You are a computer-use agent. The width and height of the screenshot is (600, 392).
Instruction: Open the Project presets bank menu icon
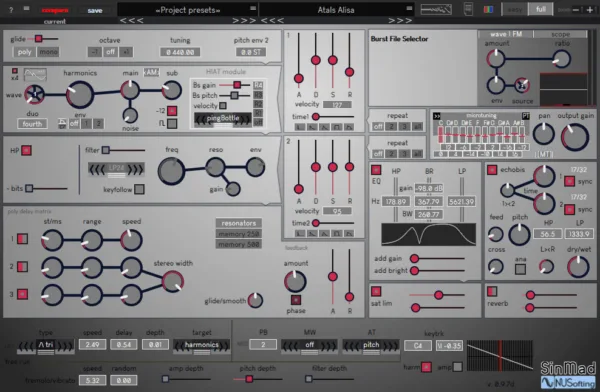[x=253, y=8]
